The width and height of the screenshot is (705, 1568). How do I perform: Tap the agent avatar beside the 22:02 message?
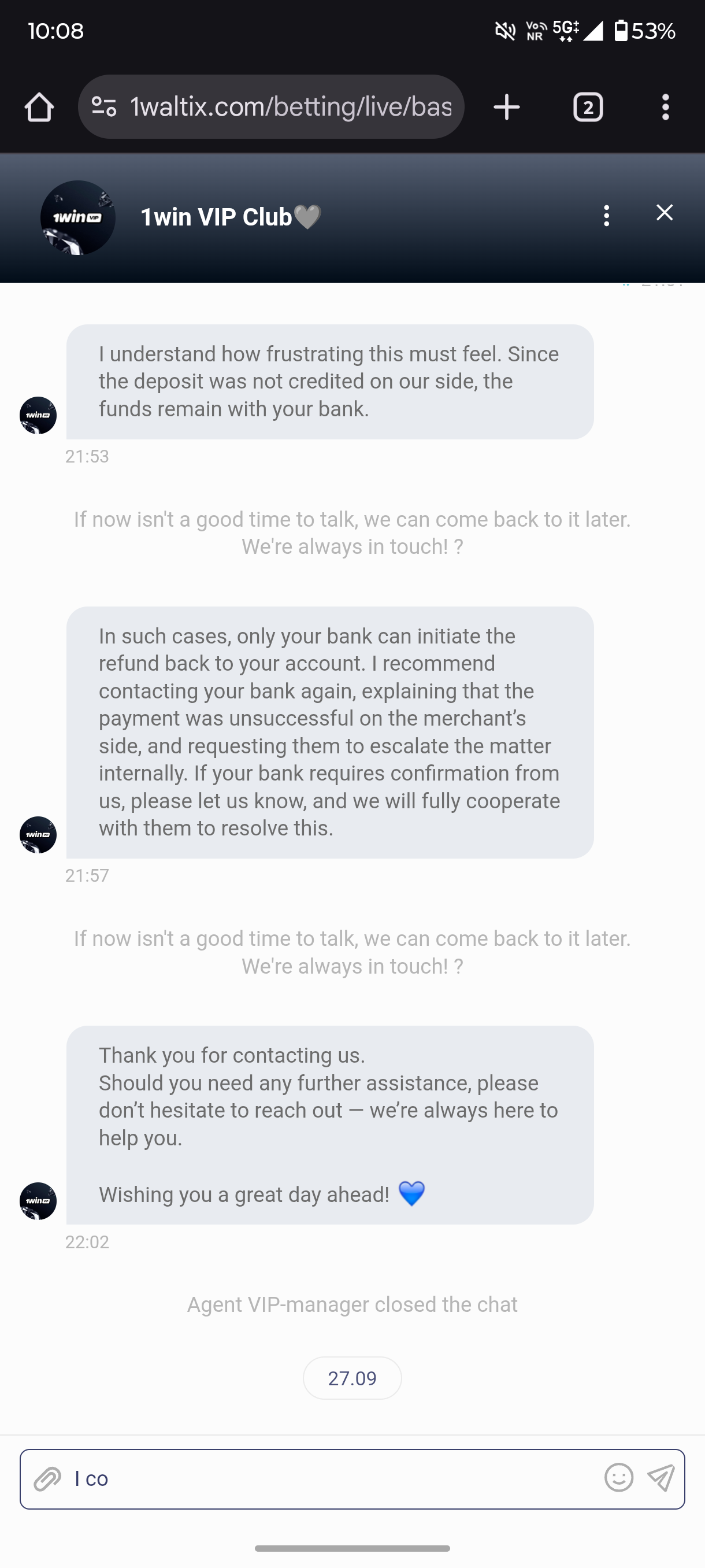click(38, 1200)
